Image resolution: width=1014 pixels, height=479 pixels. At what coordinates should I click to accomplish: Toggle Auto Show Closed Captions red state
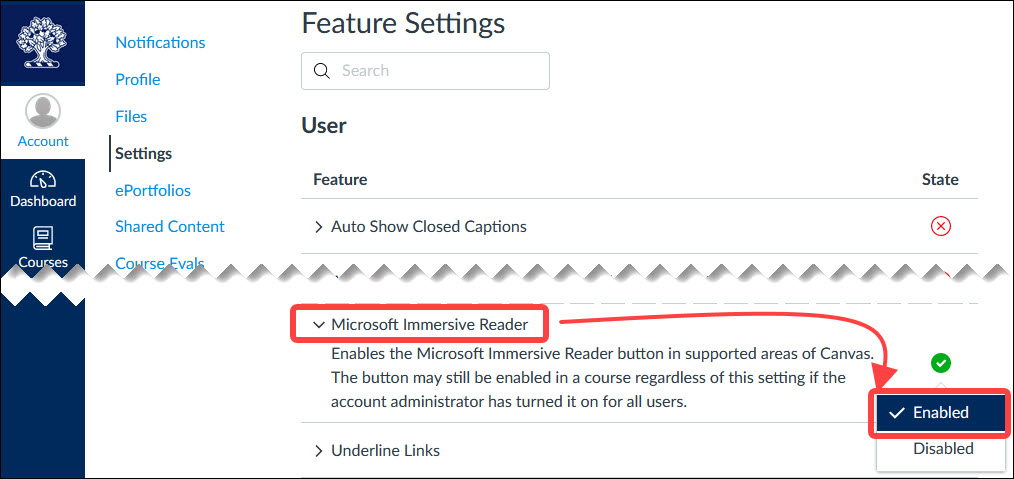(x=940, y=226)
